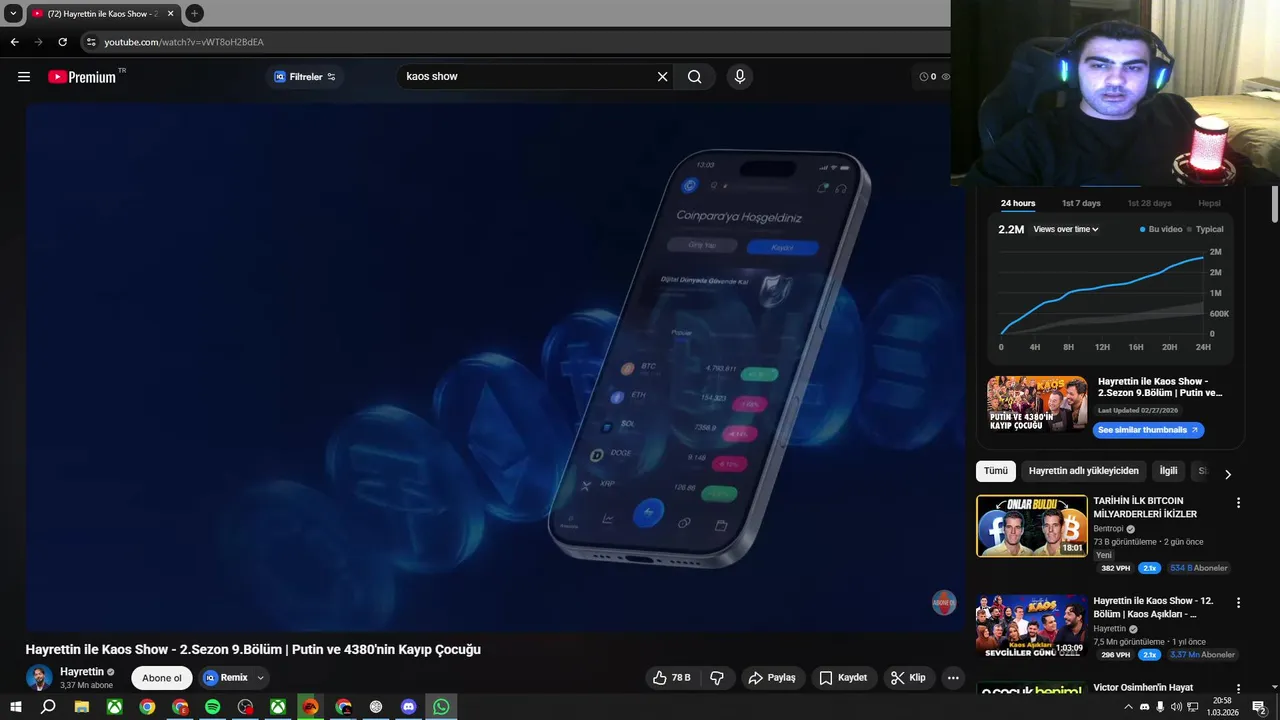Click the '382 VPH' badge

coord(1115,568)
